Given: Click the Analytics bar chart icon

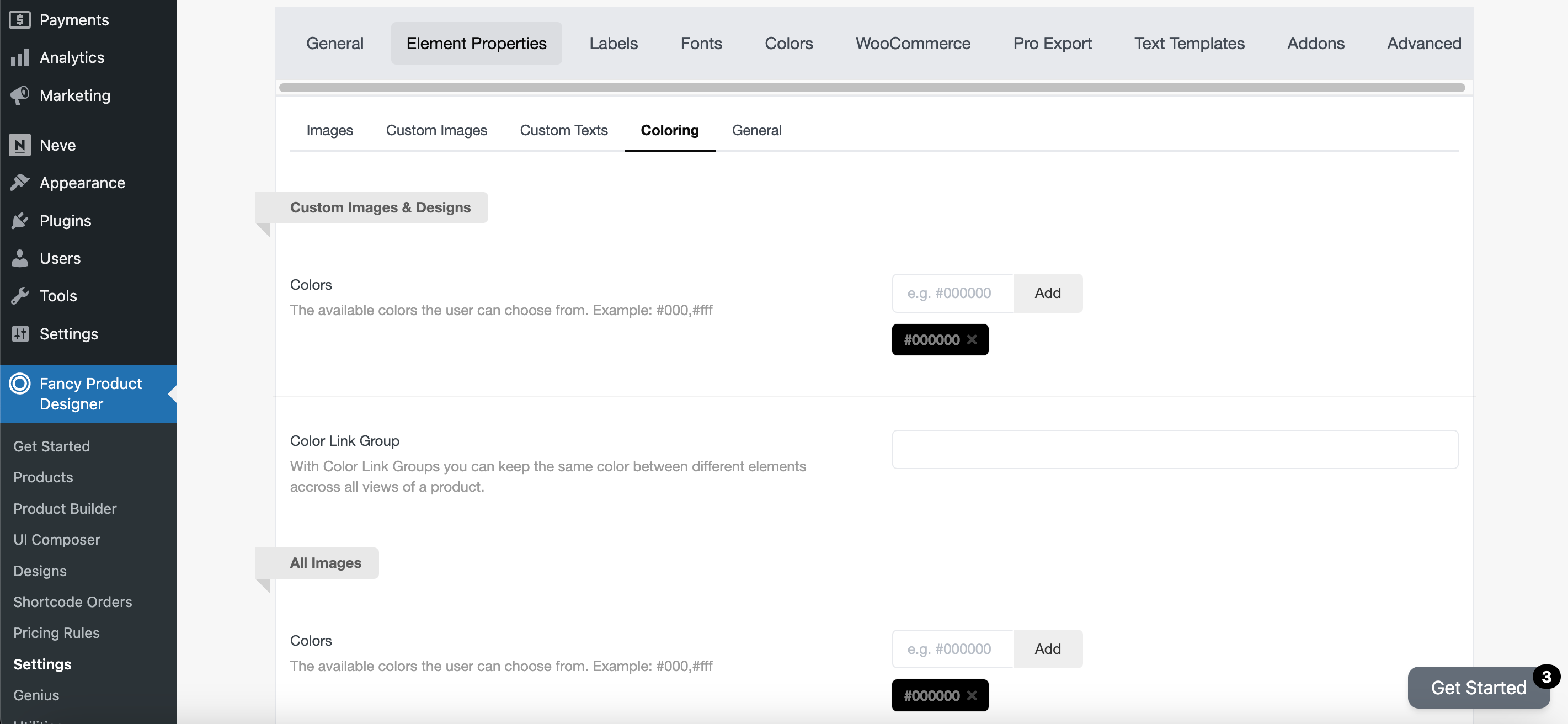Looking at the screenshot, I should [x=19, y=57].
